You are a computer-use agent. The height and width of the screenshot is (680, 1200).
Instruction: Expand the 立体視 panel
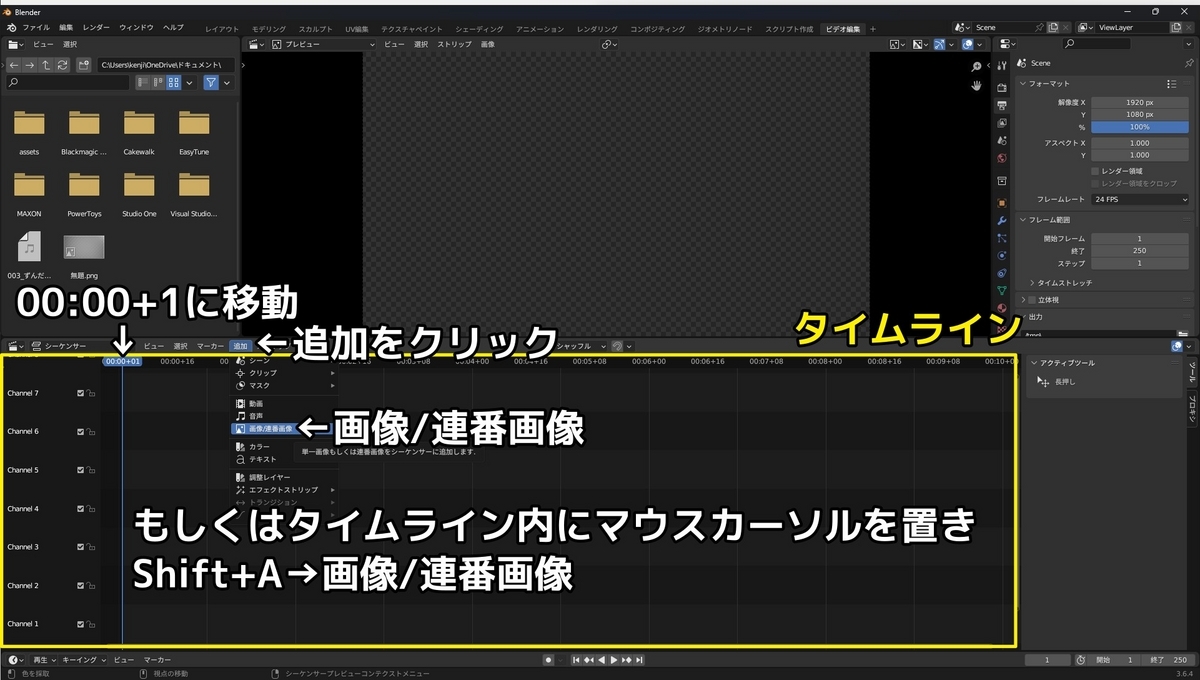tap(1024, 300)
